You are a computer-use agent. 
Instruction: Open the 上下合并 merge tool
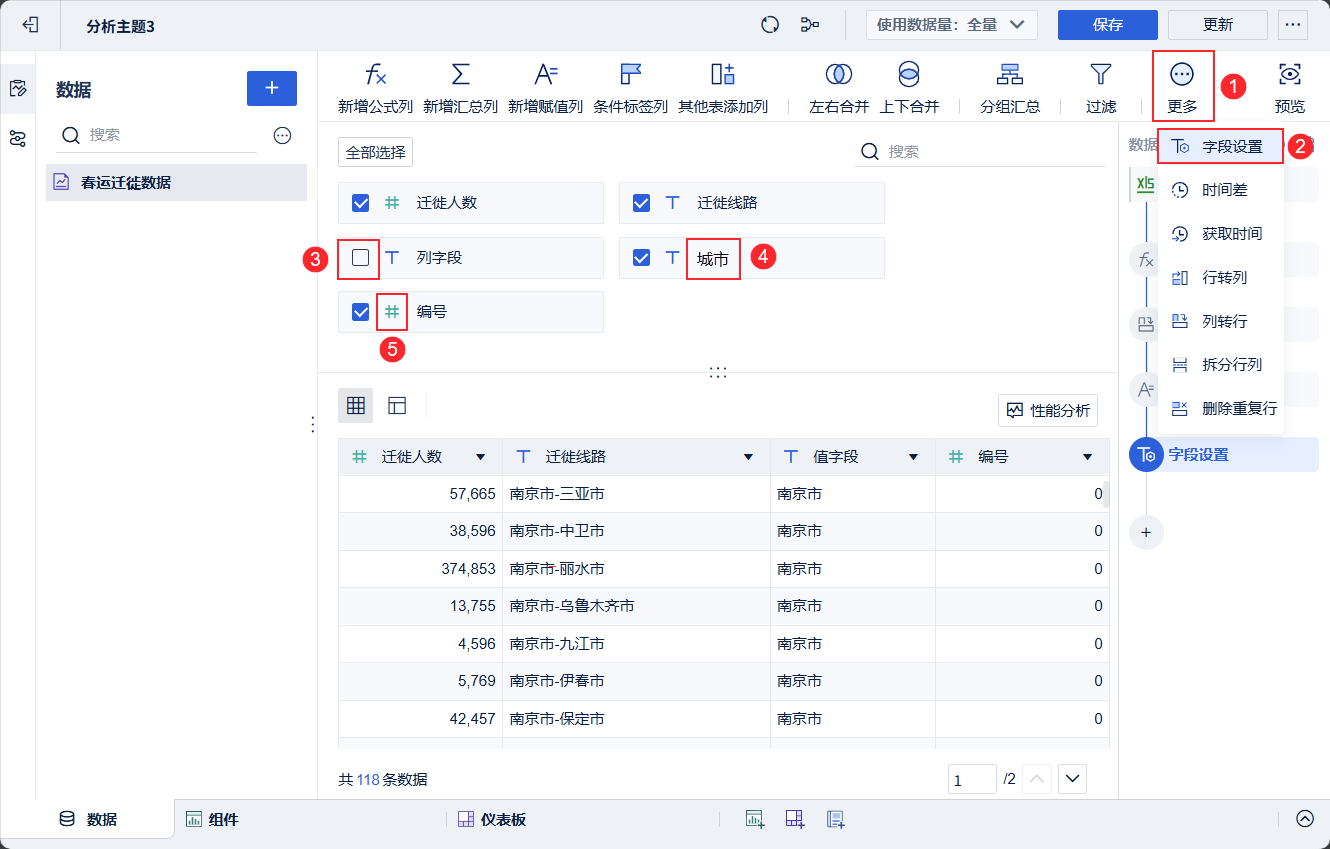(909, 88)
